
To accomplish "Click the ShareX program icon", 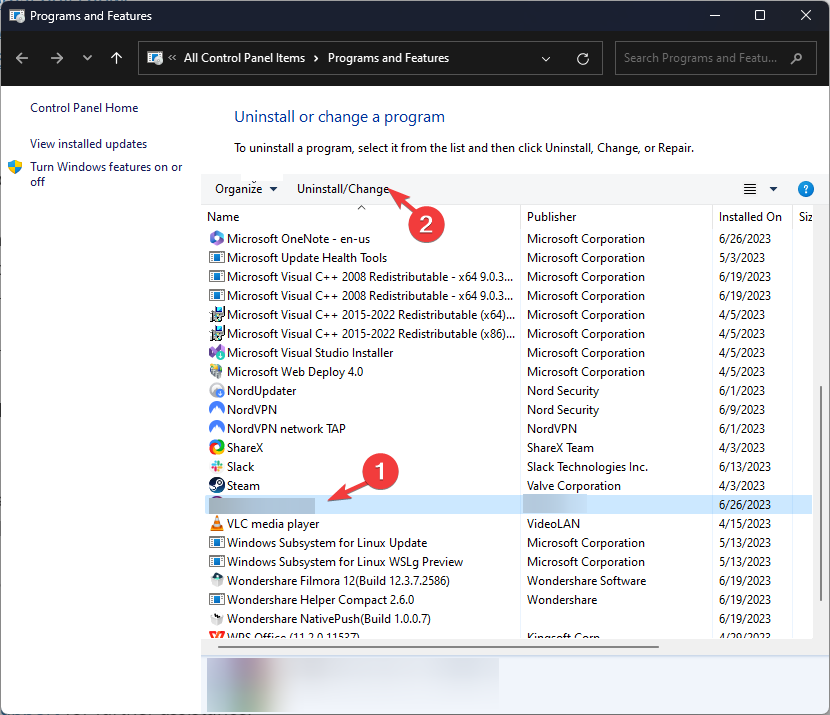I will (x=217, y=448).
